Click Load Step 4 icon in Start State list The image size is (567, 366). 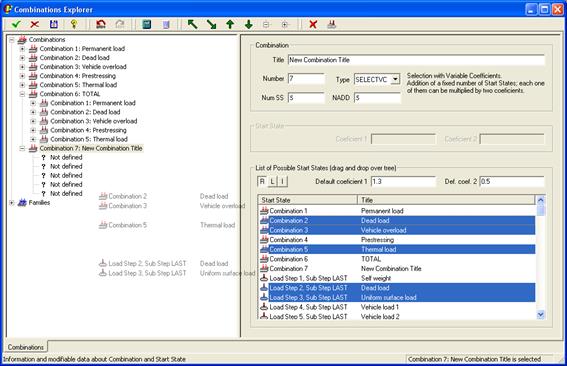[x=264, y=307]
